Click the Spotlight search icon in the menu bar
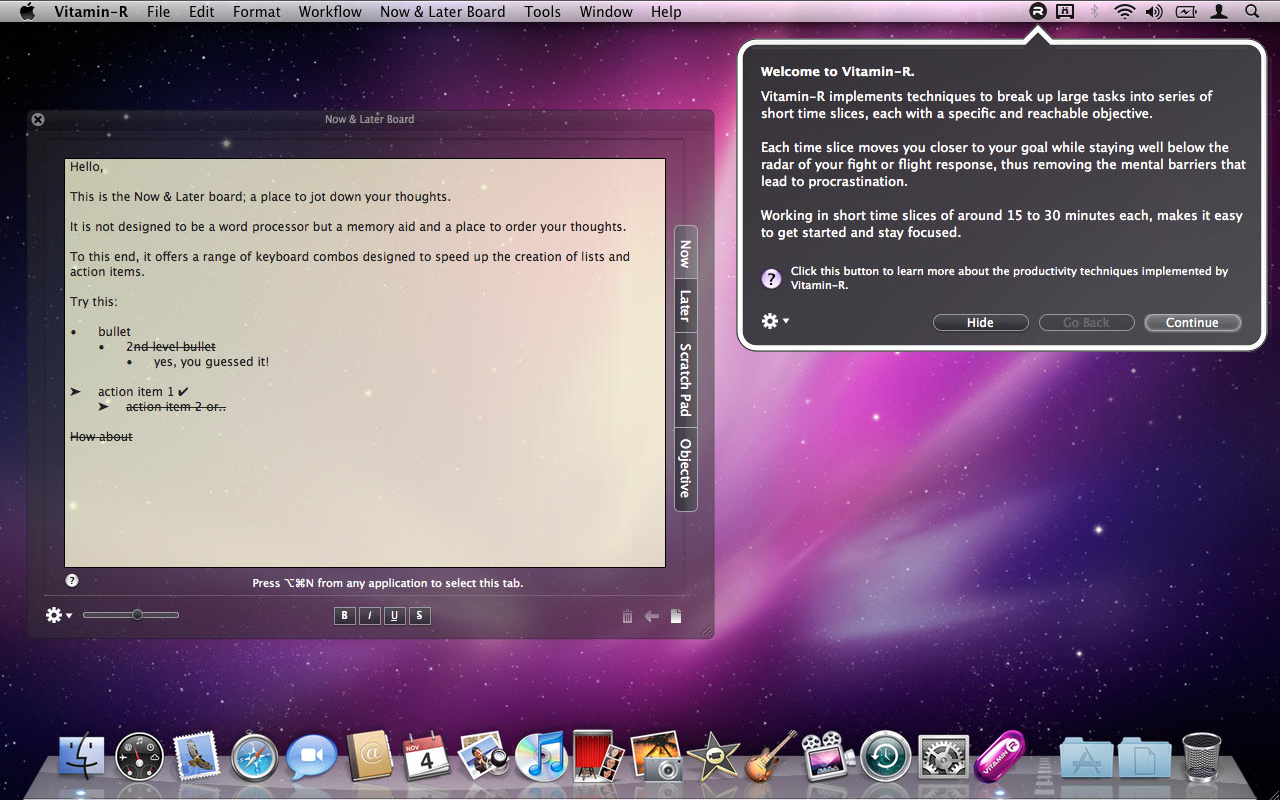The image size is (1280, 800). coord(1252,12)
